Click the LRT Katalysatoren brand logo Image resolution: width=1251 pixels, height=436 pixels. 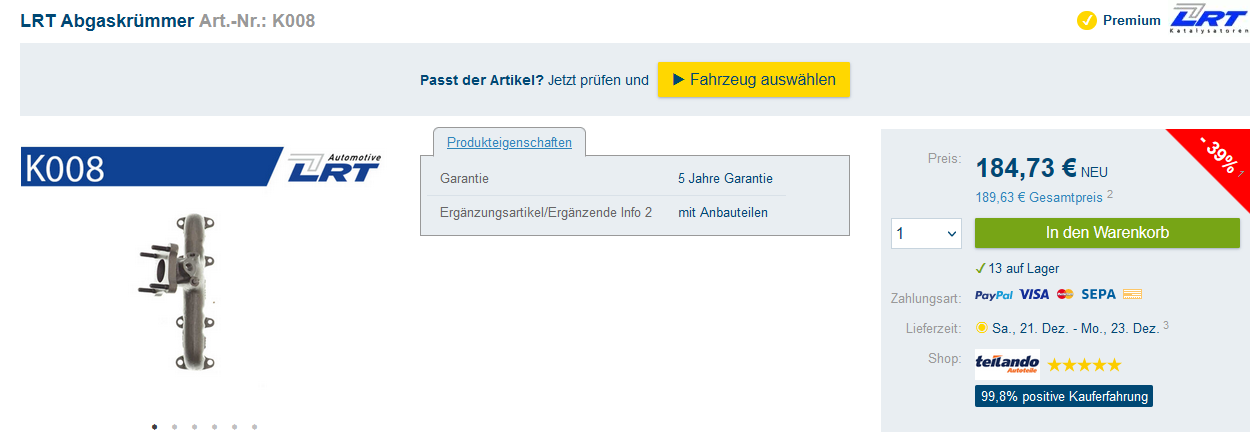(1207, 20)
